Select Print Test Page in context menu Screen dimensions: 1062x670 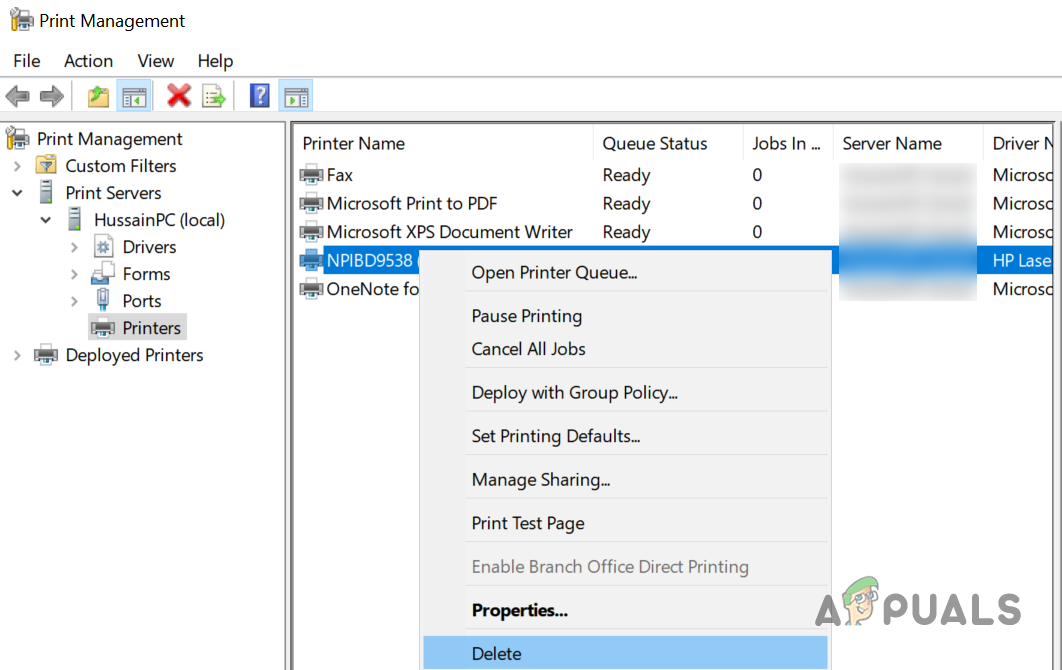625,523
